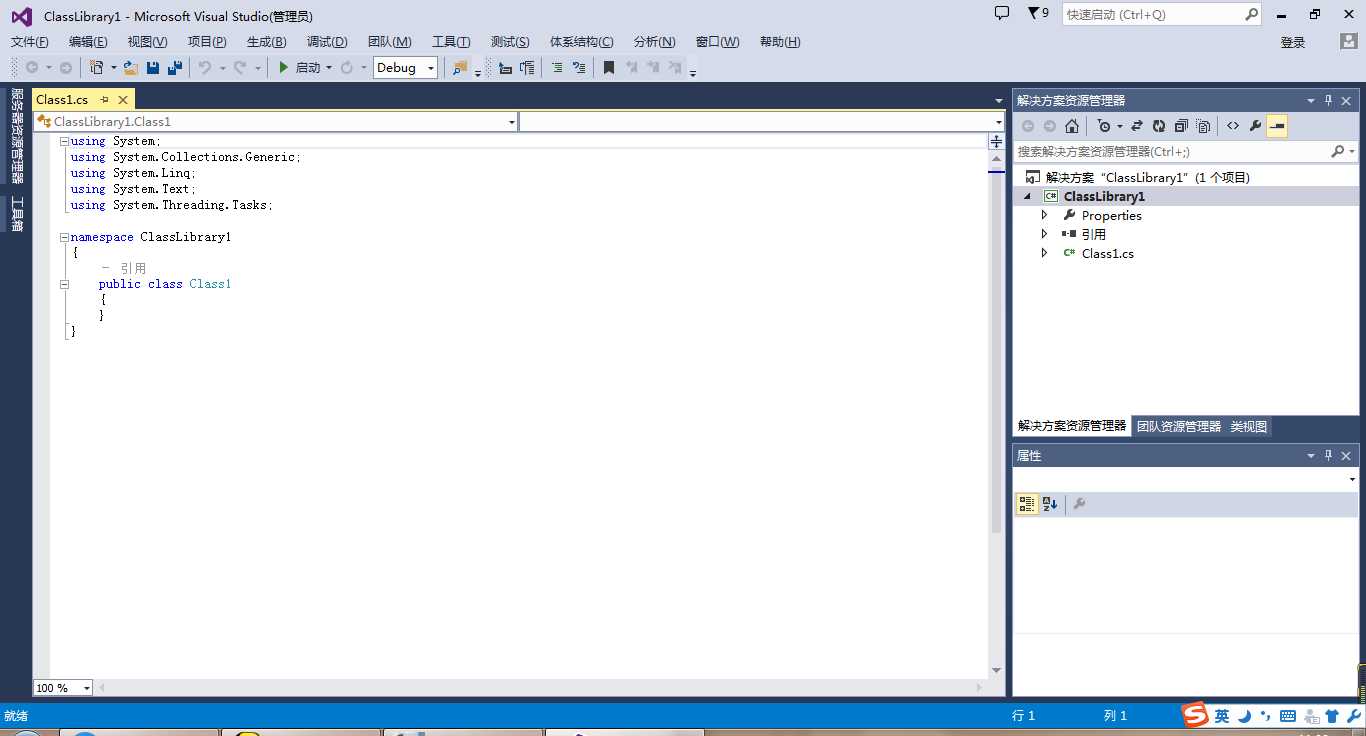
Task: Click the Pending Changes Filter clock icon
Action: pyautogui.click(x=1103, y=126)
